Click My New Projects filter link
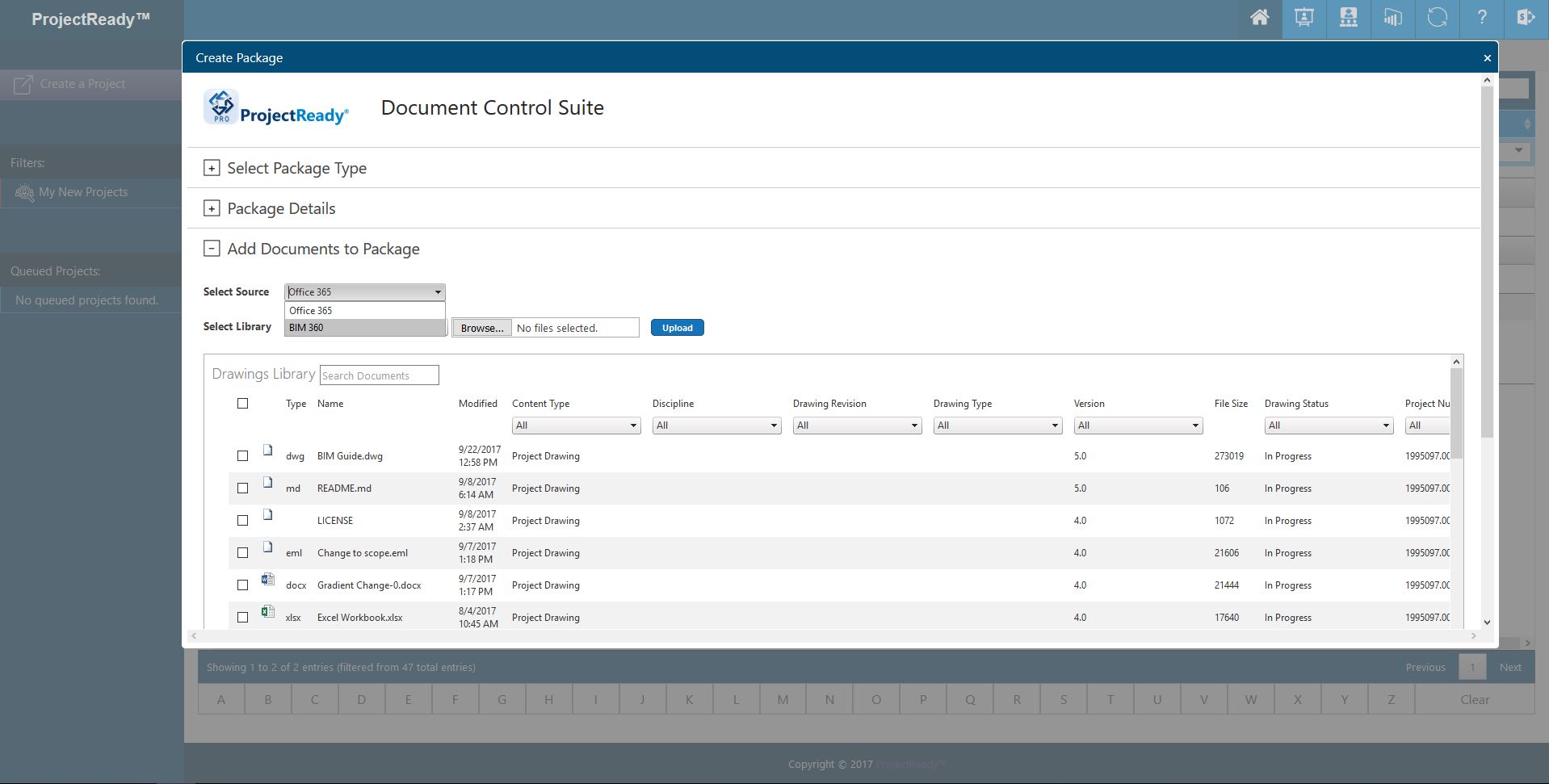 click(x=83, y=192)
